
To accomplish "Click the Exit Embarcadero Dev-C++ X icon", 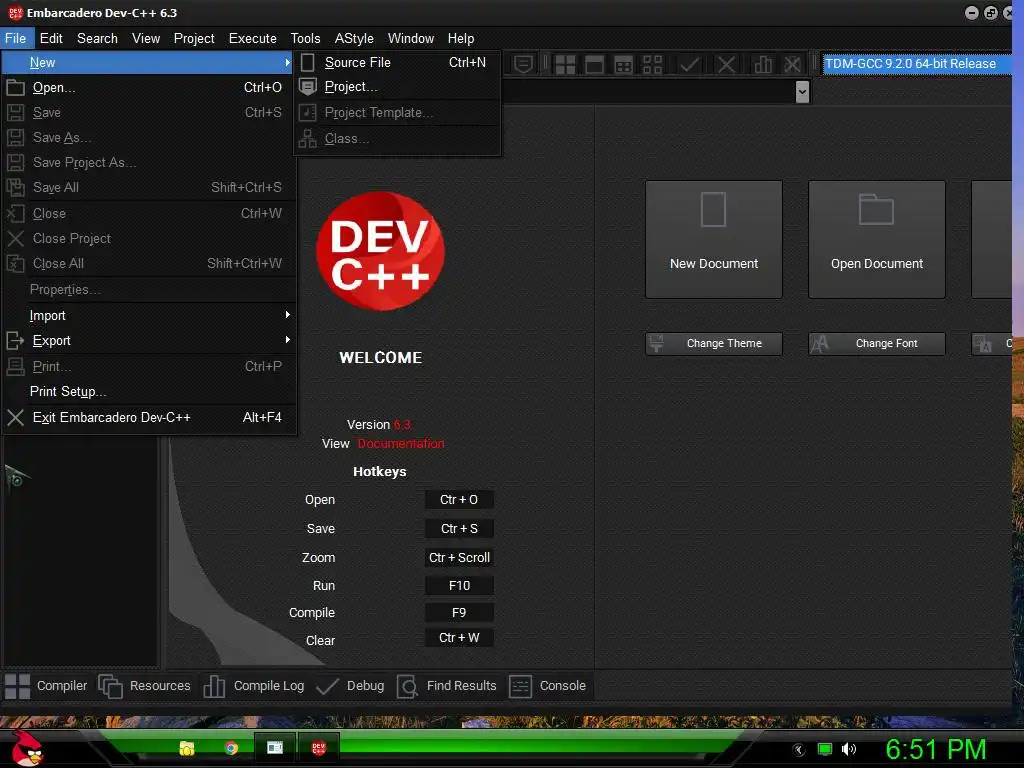I will 16,417.
